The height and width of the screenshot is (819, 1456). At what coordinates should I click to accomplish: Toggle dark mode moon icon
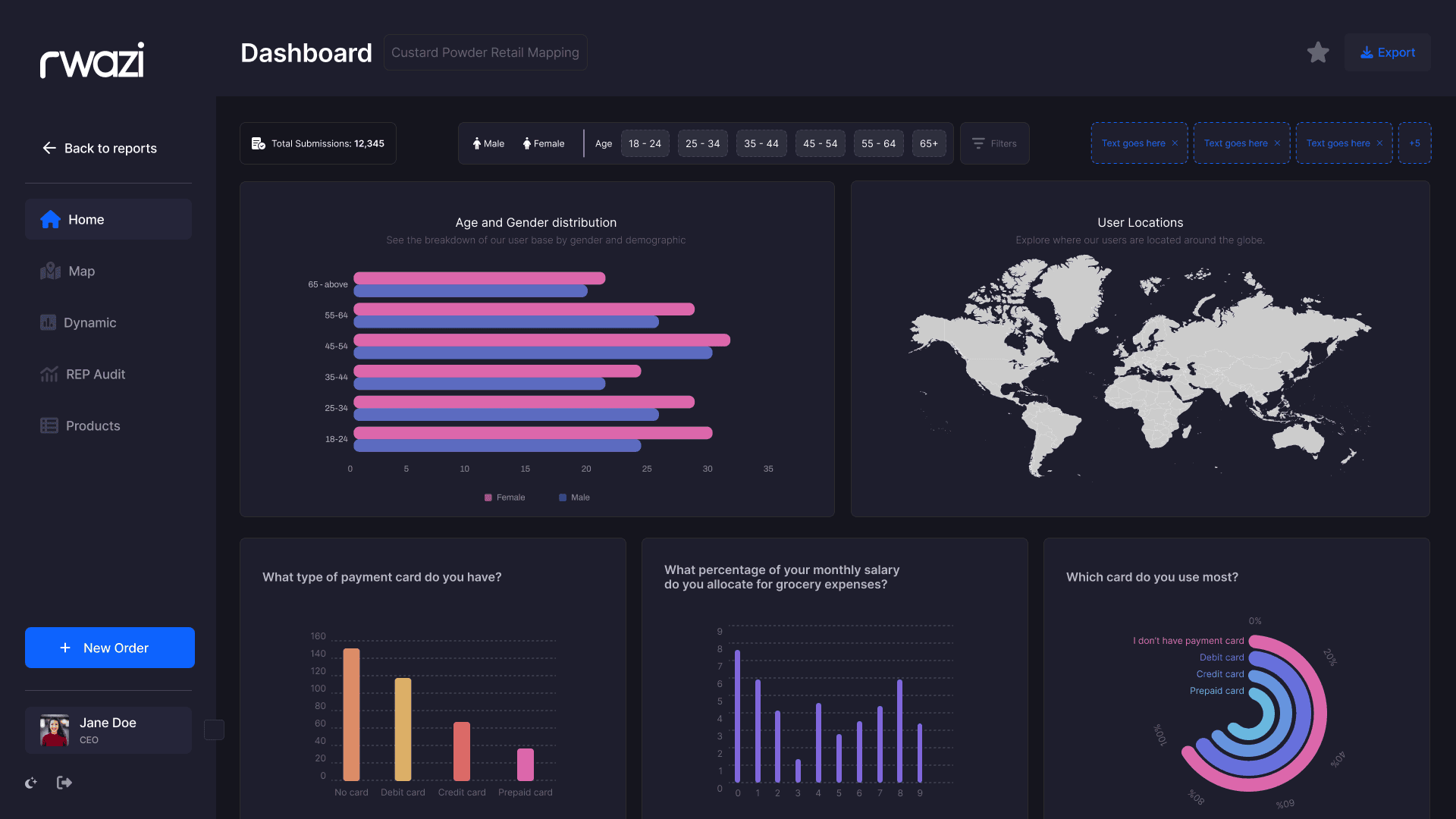(31, 783)
